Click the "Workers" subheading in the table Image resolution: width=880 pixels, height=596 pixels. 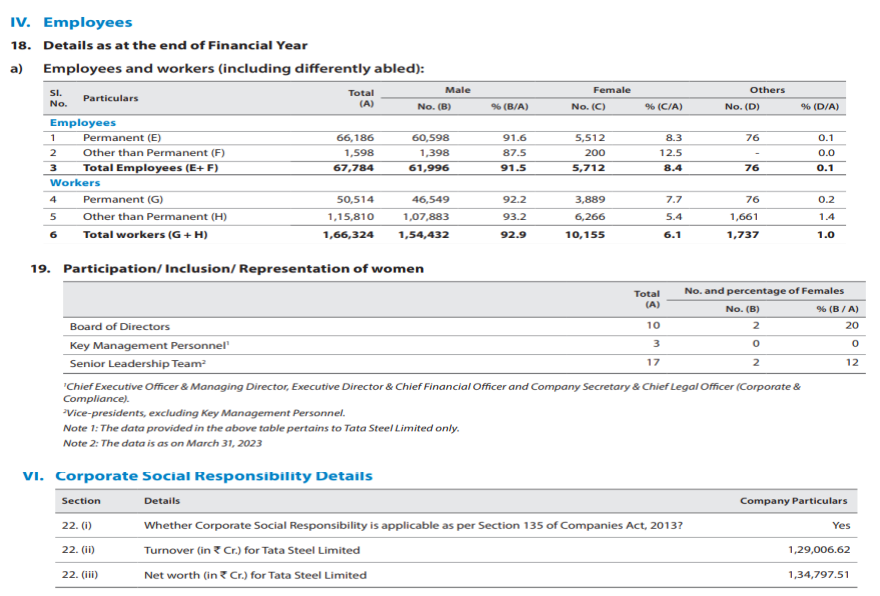pos(75,183)
